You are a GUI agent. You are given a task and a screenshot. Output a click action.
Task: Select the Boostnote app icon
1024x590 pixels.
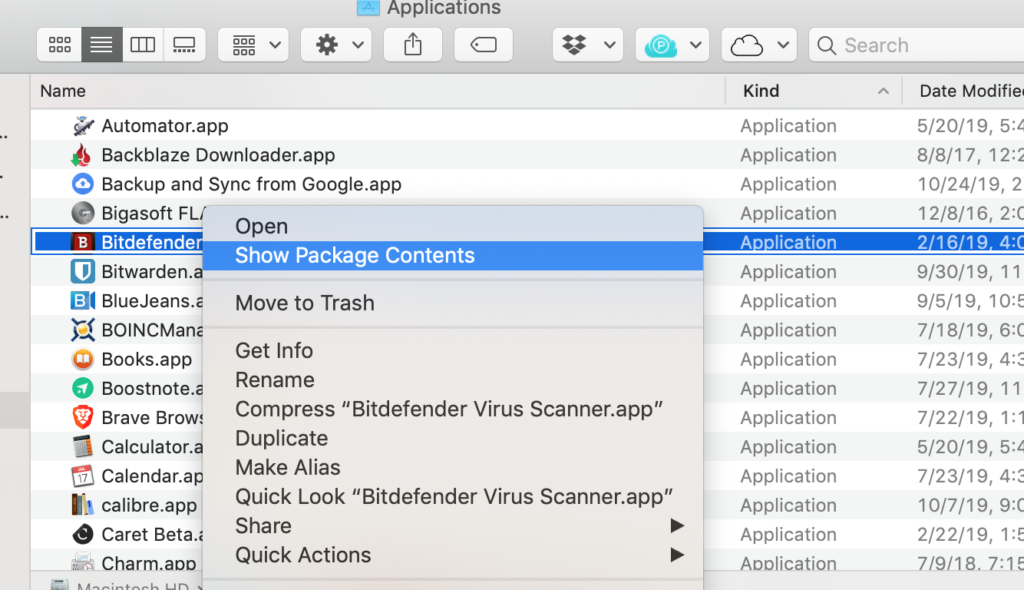(x=83, y=388)
